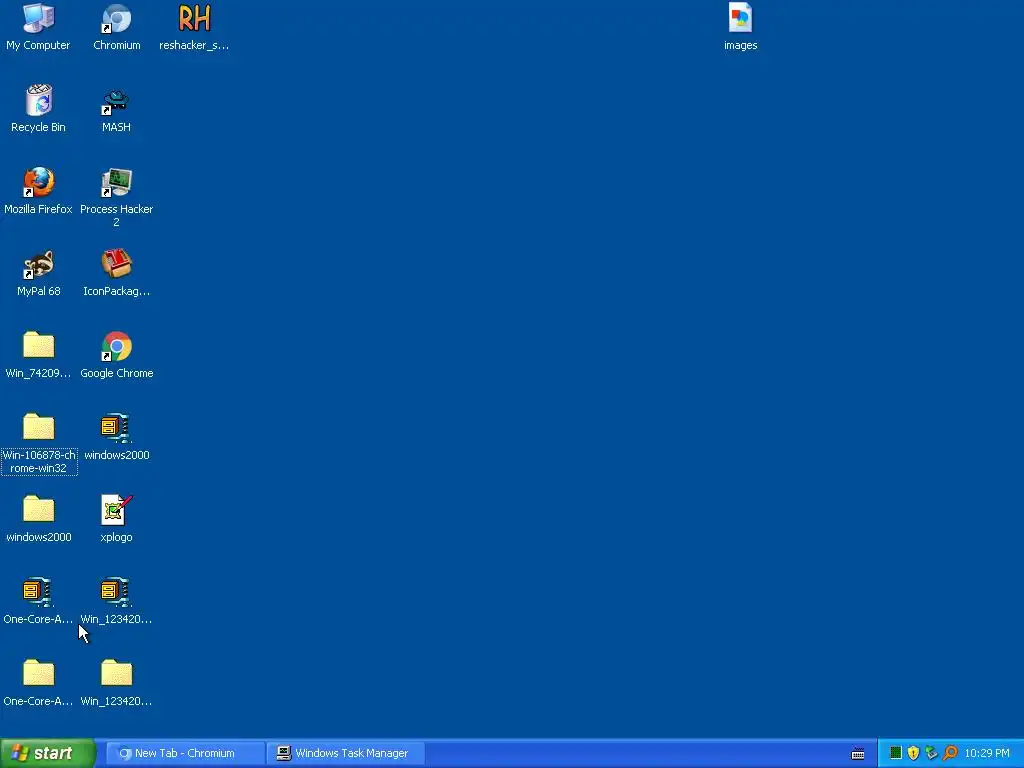Switch to New Tab - Chromium taskbar button
The width and height of the screenshot is (1024, 768).
[x=185, y=754]
